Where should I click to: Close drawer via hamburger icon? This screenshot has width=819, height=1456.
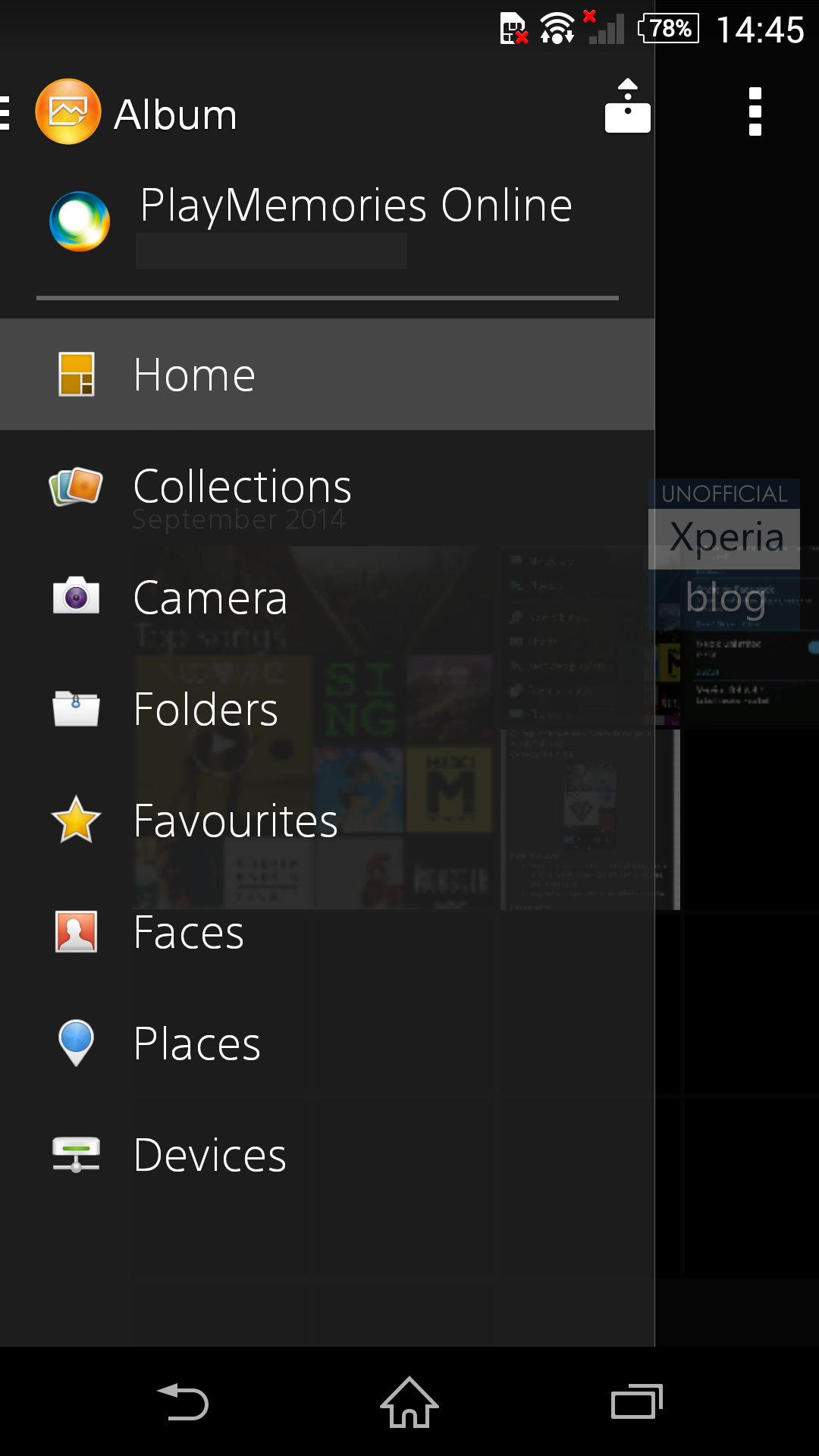click(6, 113)
